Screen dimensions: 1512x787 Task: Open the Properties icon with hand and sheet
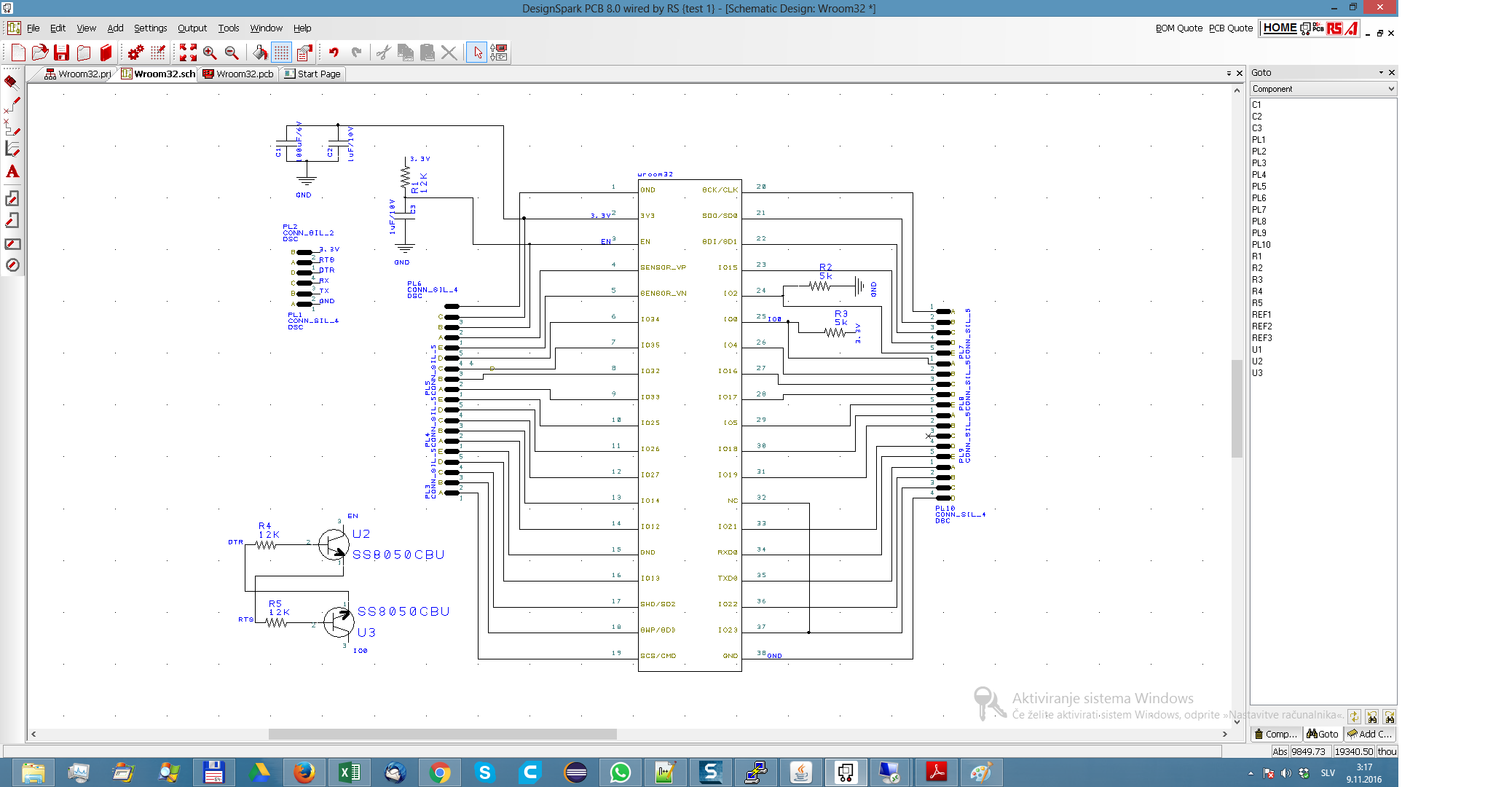click(304, 52)
